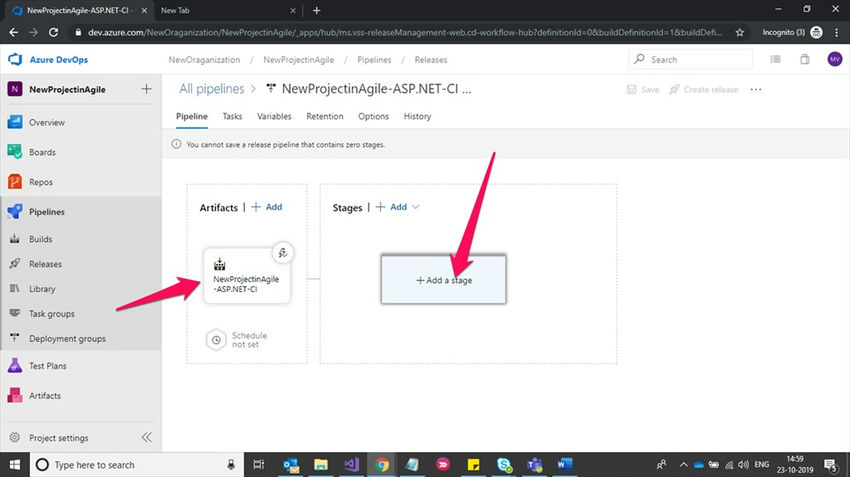Select the NewProjectinAgile-ASP.NET-CI artifact card
The width and height of the screenshot is (850, 477).
click(x=247, y=275)
